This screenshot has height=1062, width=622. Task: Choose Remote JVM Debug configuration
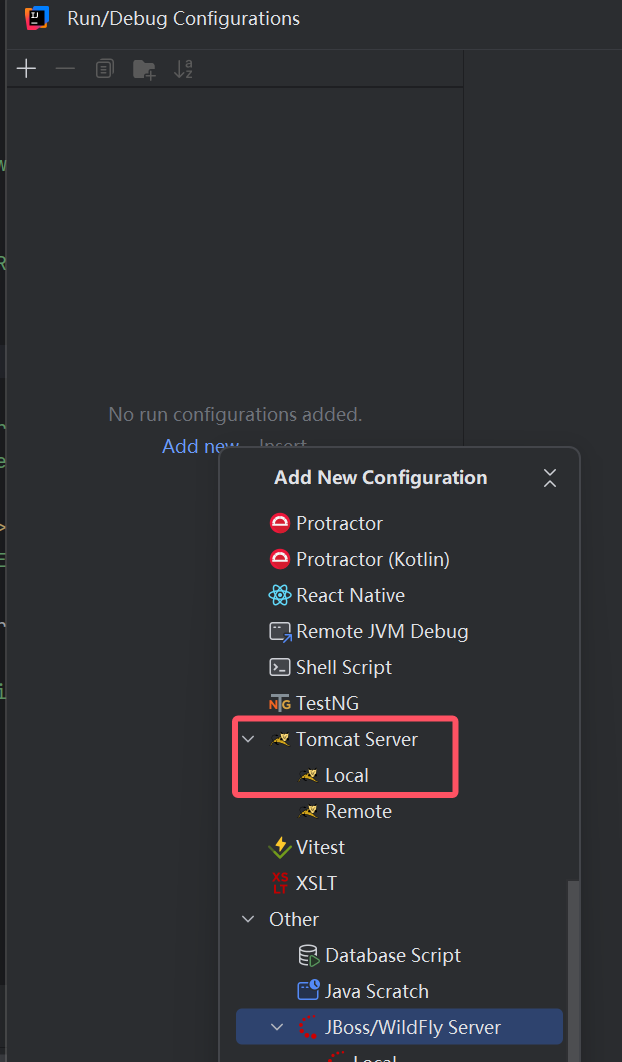pyautogui.click(x=381, y=631)
